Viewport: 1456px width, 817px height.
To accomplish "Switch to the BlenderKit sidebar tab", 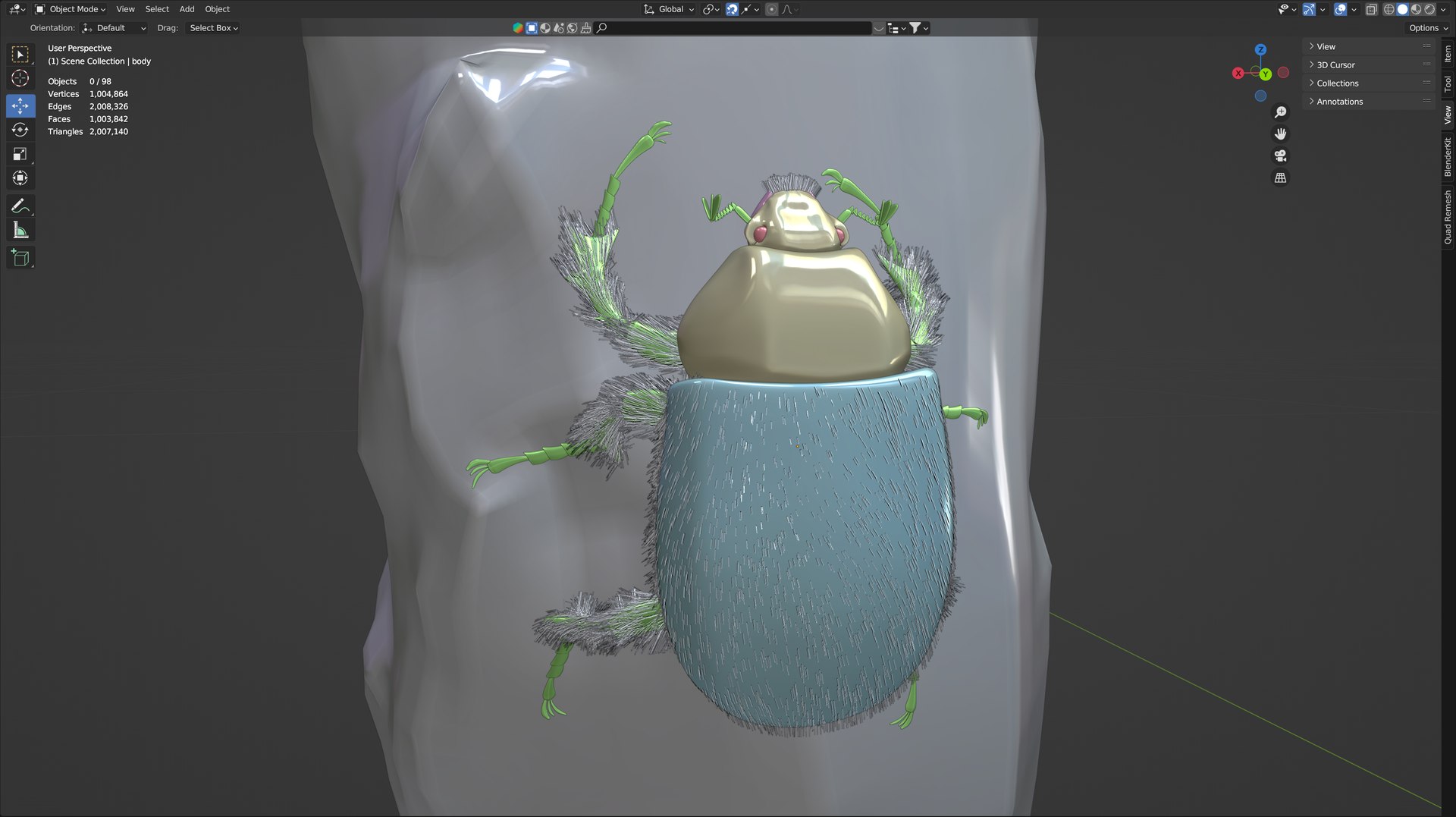I will pos(1448,158).
